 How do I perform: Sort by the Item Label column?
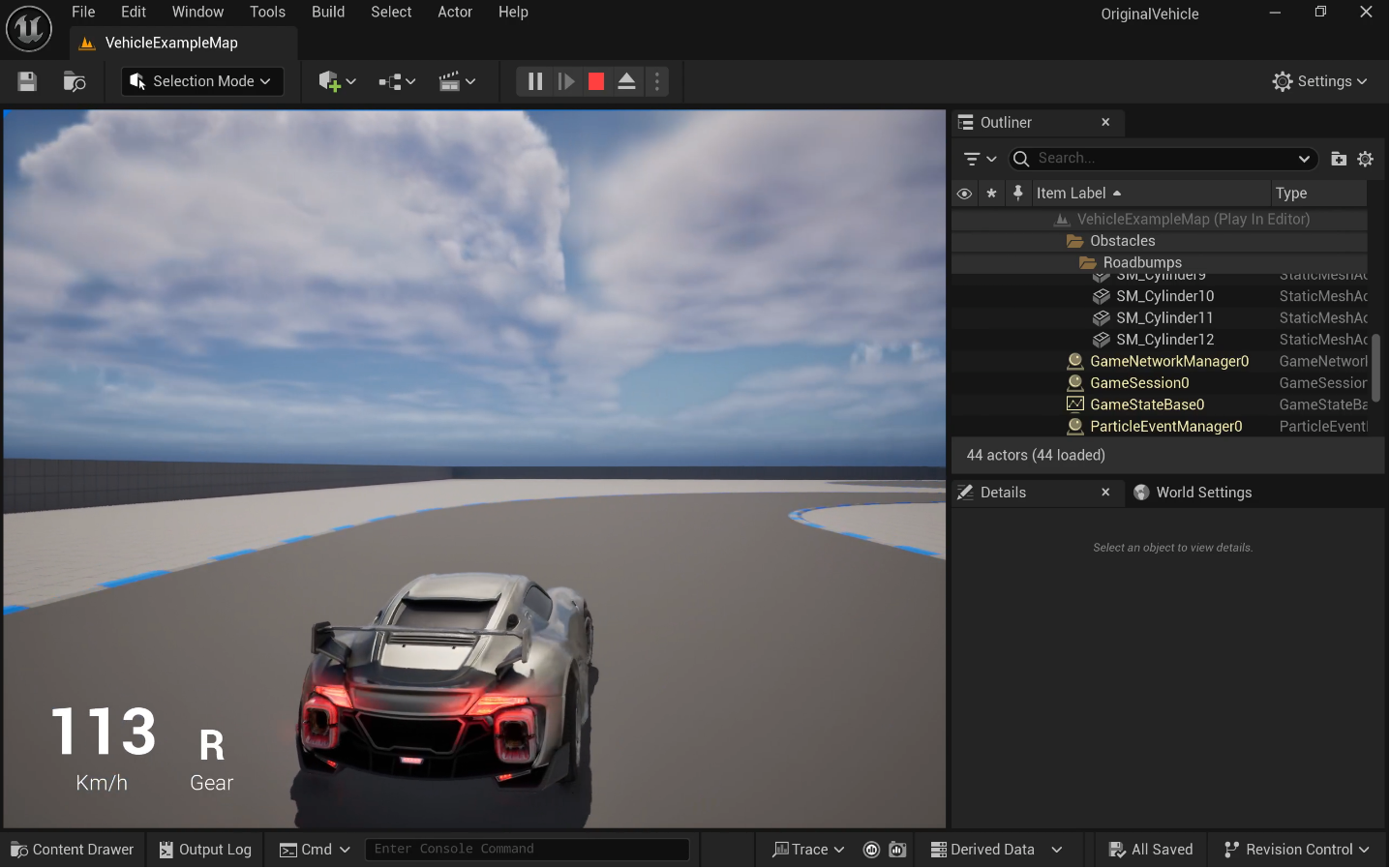pyautogui.click(x=1150, y=194)
